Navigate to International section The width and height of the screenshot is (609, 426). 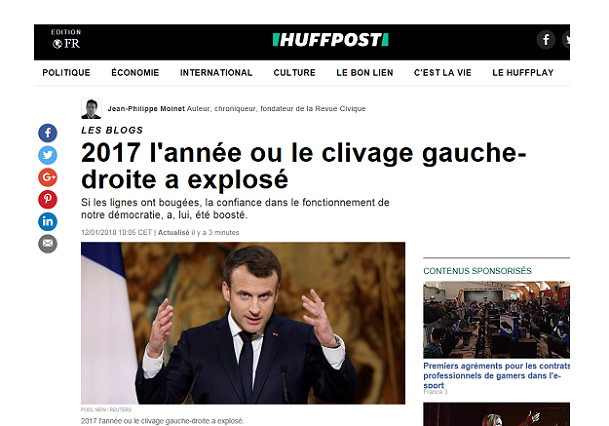(x=216, y=73)
